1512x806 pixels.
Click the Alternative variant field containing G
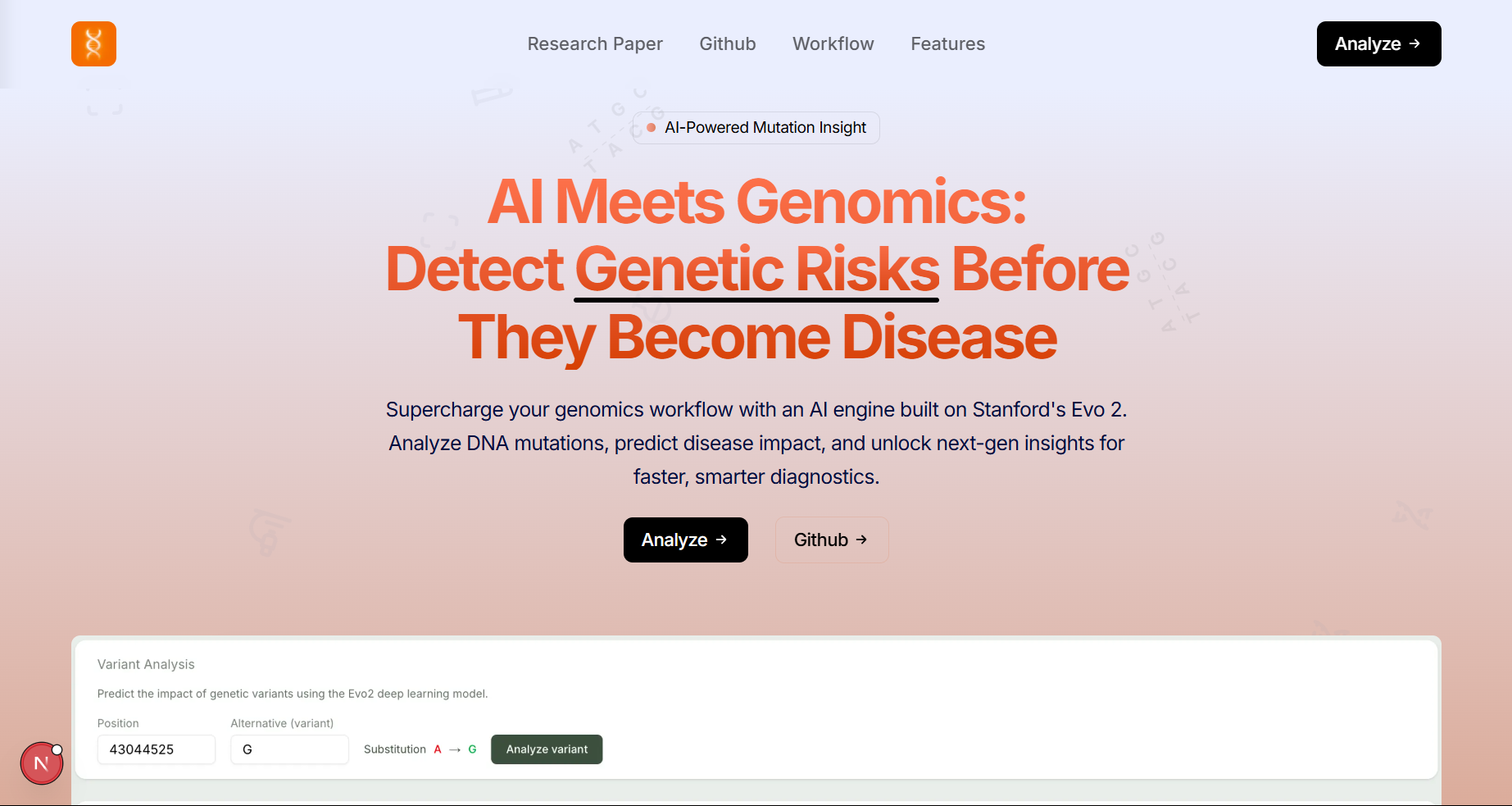(x=289, y=749)
